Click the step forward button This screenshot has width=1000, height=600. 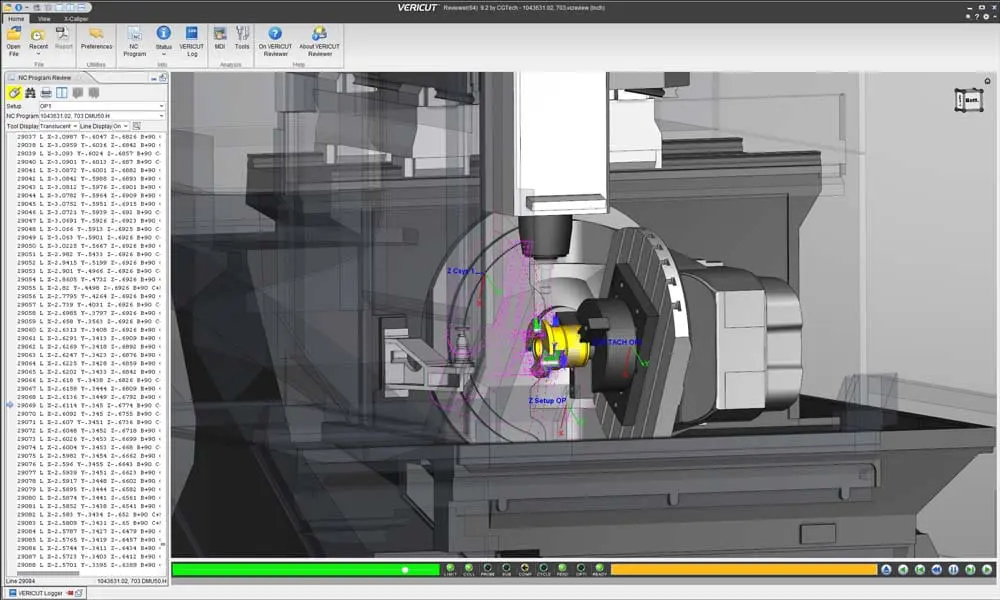tap(970, 569)
